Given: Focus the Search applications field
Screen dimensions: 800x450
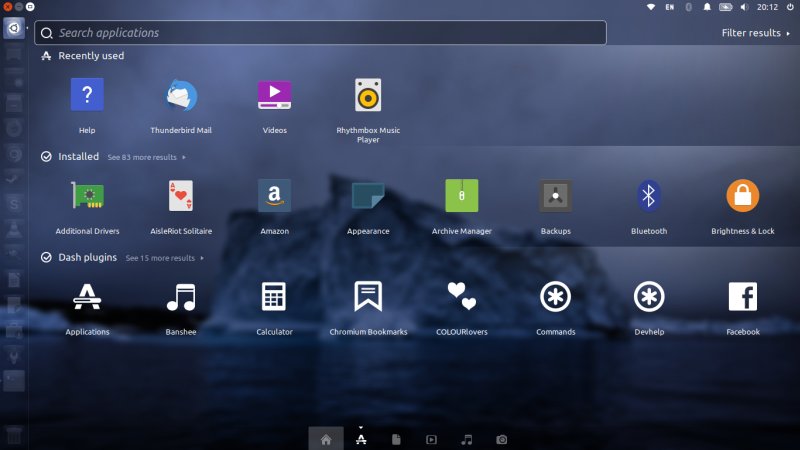Looking at the screenshot, I should 320,33.
